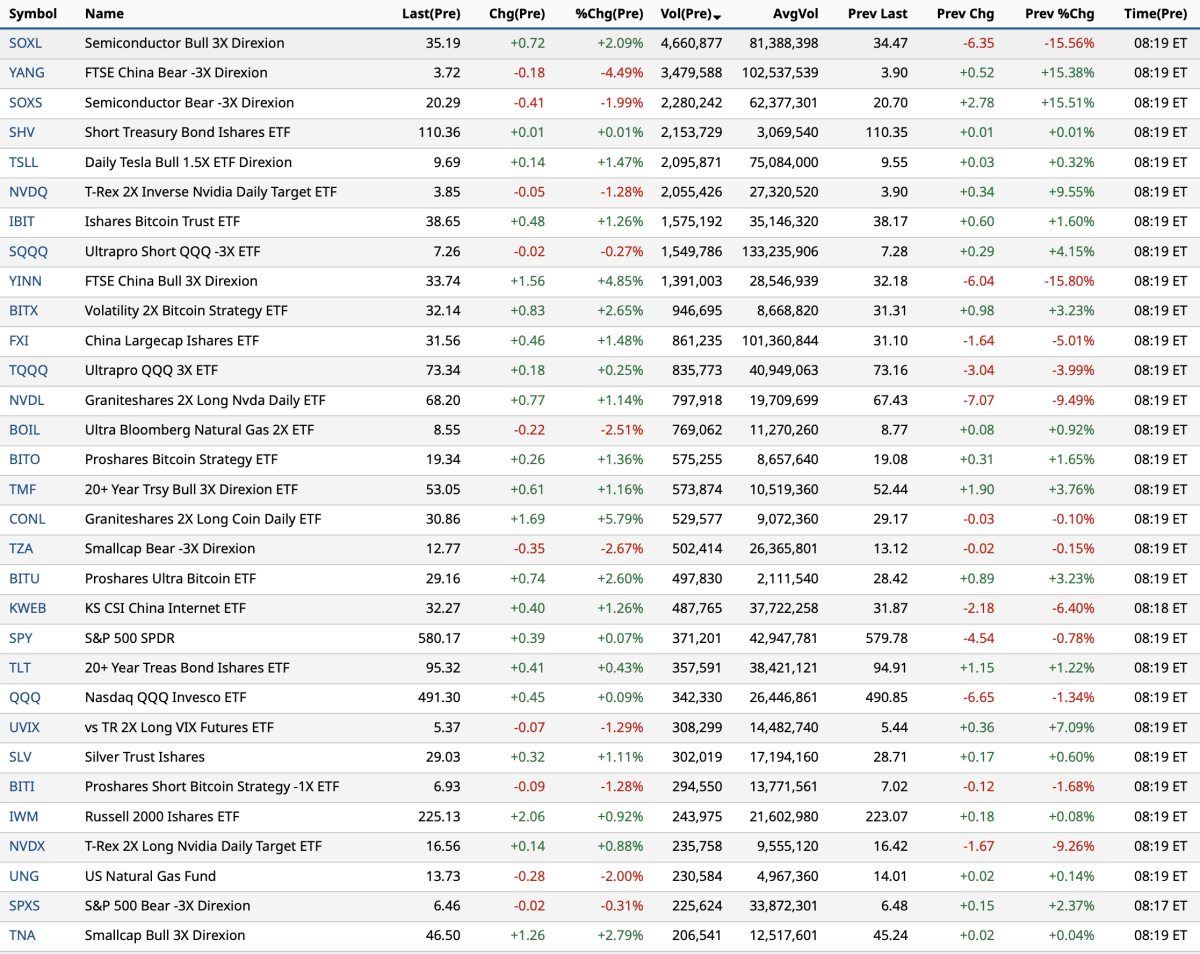Click the Name column header

[104, 14]
